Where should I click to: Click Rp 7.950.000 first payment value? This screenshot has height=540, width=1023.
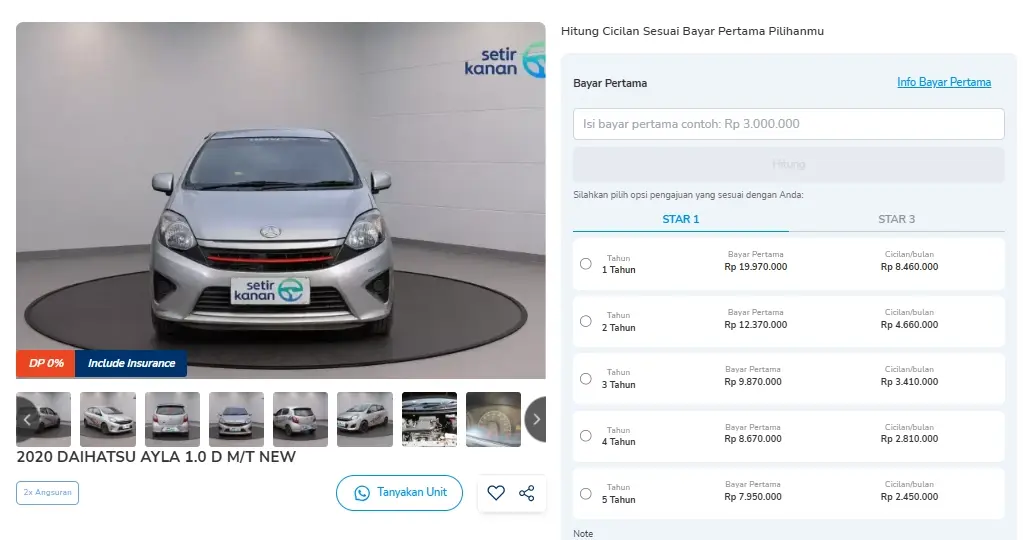click(x=753, y=496)
